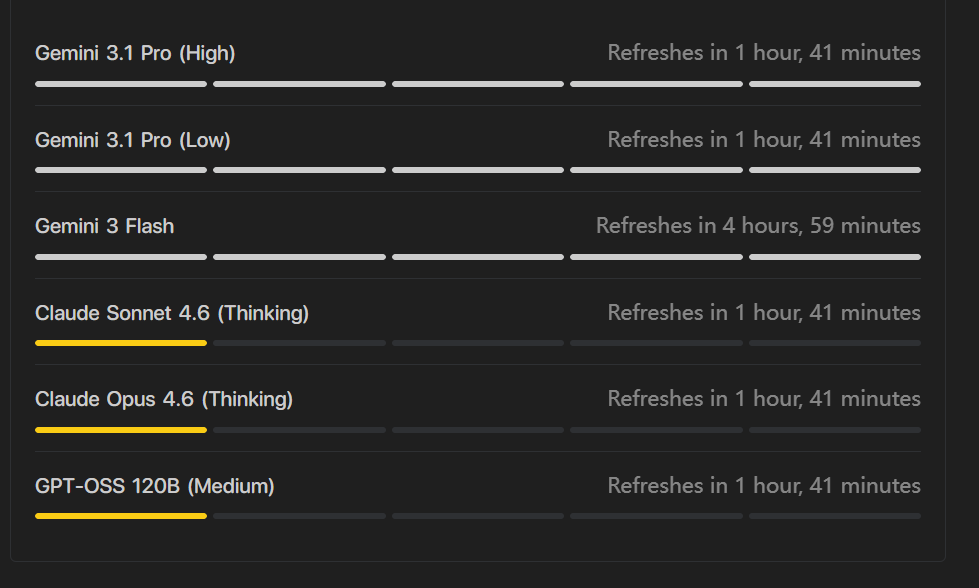
Task: Click the last quota segment under Gemini 3 Flash
Action: [x=835, y=257]
